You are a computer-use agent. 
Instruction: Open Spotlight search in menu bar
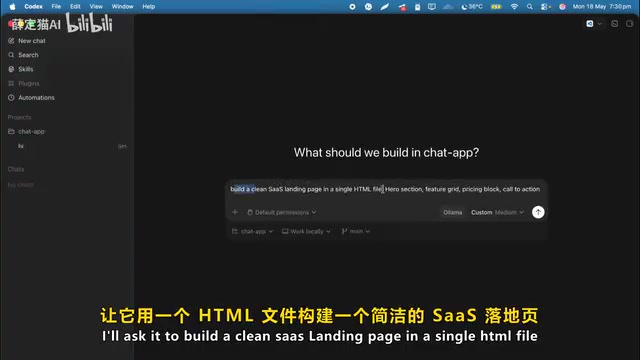(529, 7)
